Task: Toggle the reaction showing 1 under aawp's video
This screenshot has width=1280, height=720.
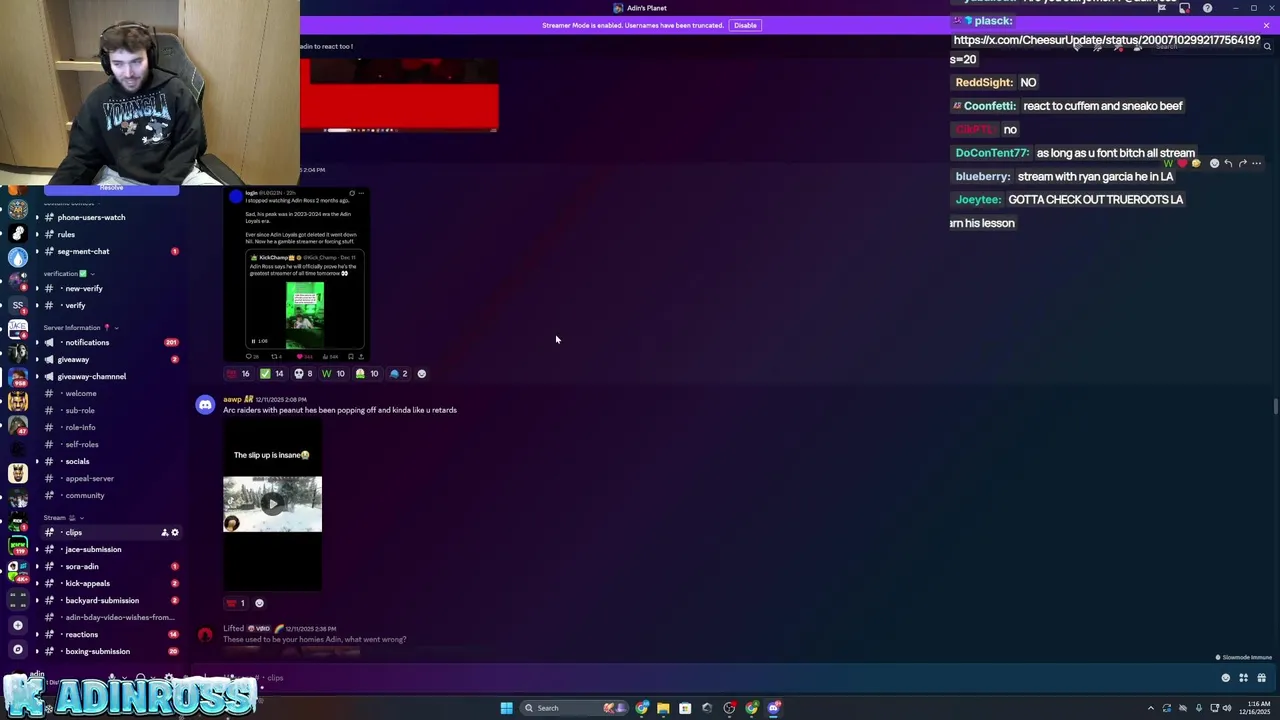Action: 236,603
